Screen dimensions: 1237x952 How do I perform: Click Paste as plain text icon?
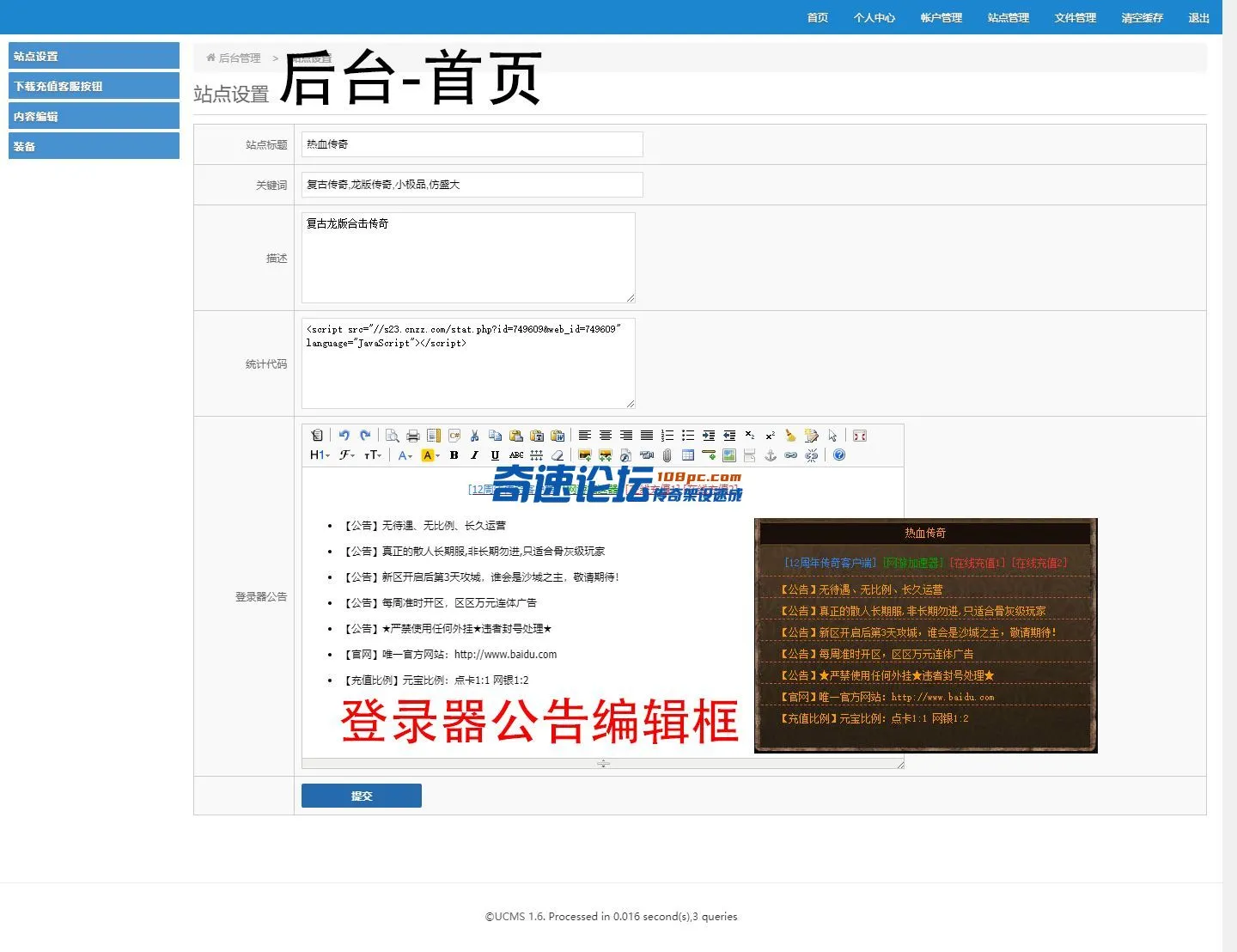[537, 436]
